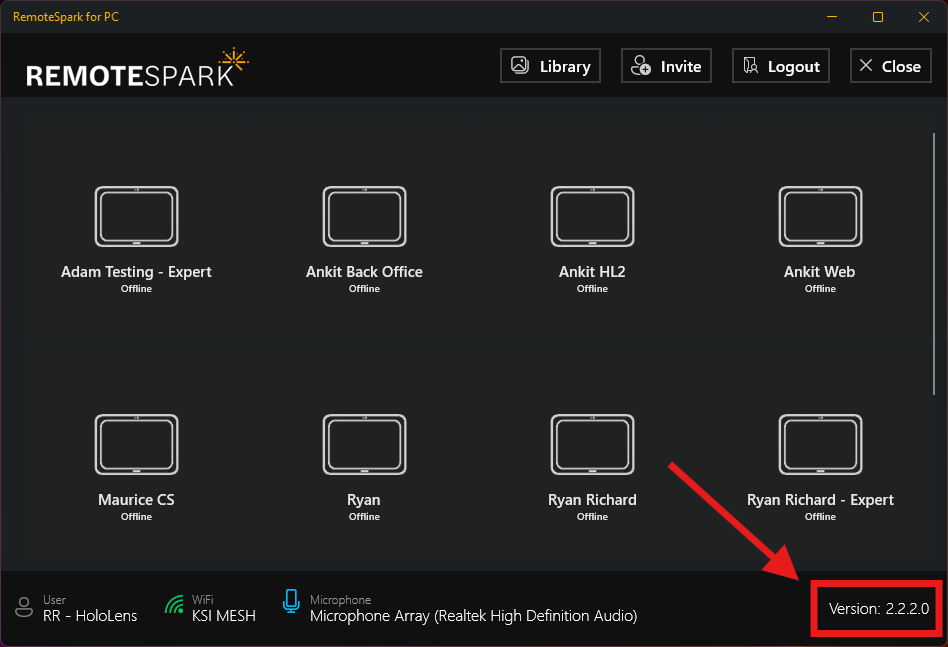Select the Ankit Back Office device icon
The height and width of the screenshot is (647, 948).
click(x=365, y=216)
